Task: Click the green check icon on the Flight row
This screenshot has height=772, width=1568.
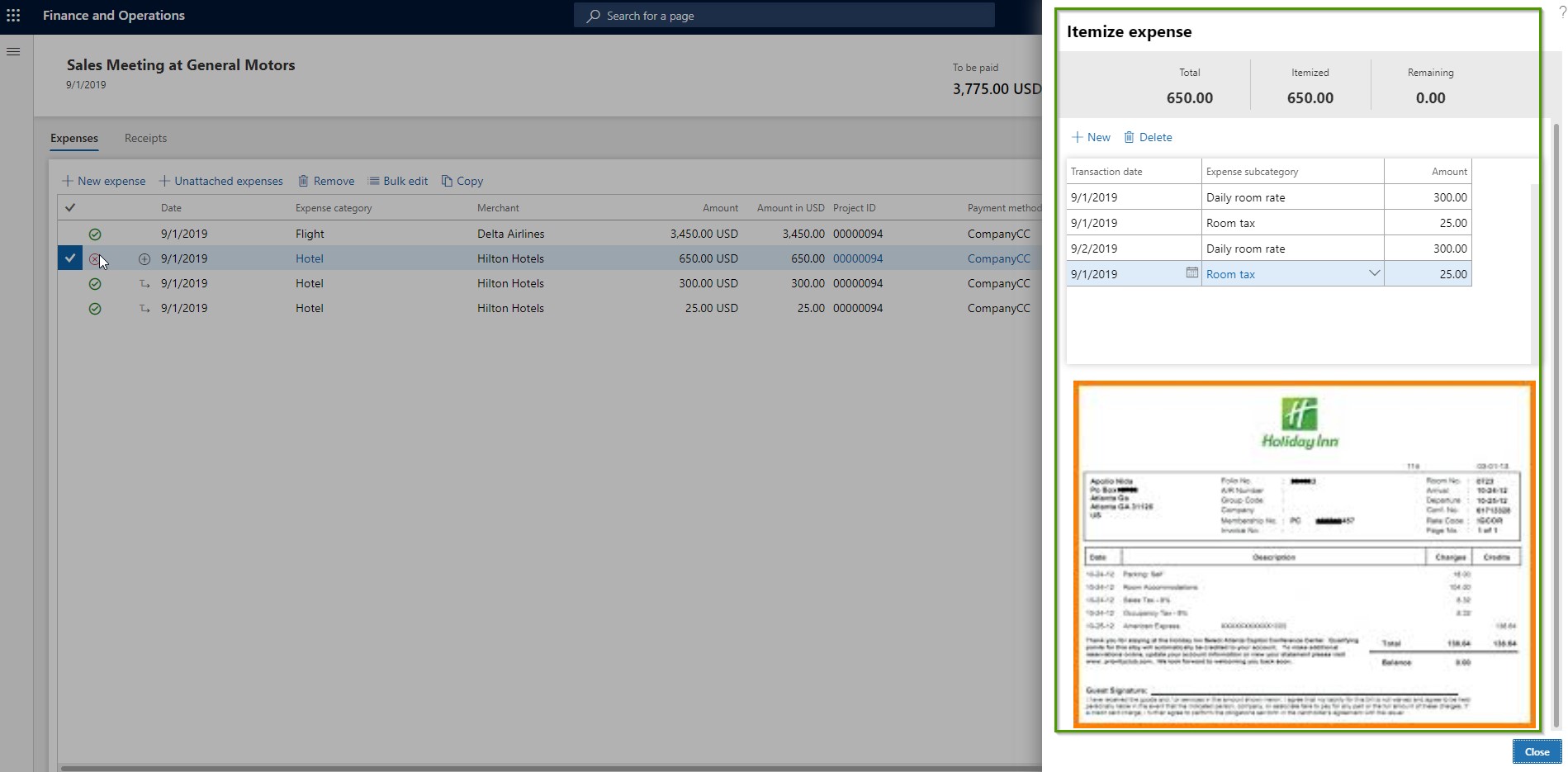Action: pos(94,234)
